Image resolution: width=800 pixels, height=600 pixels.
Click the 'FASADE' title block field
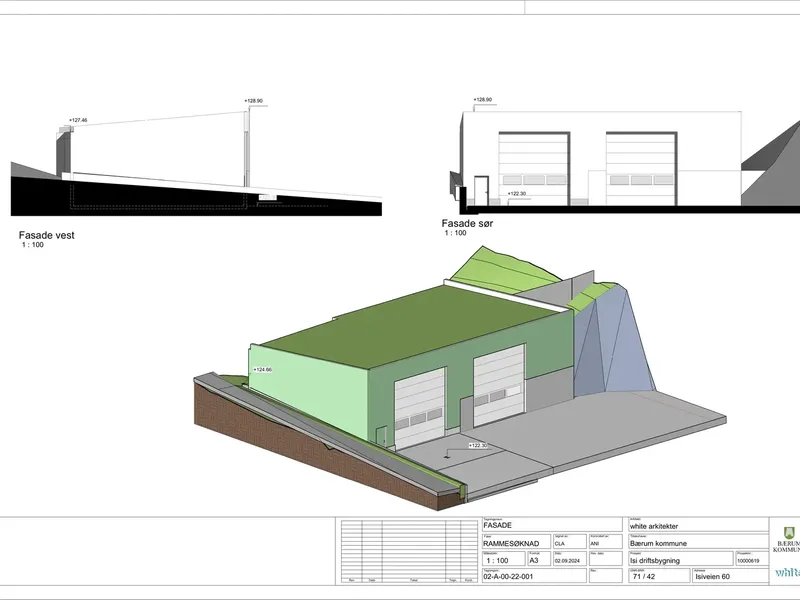coord(552,525)
